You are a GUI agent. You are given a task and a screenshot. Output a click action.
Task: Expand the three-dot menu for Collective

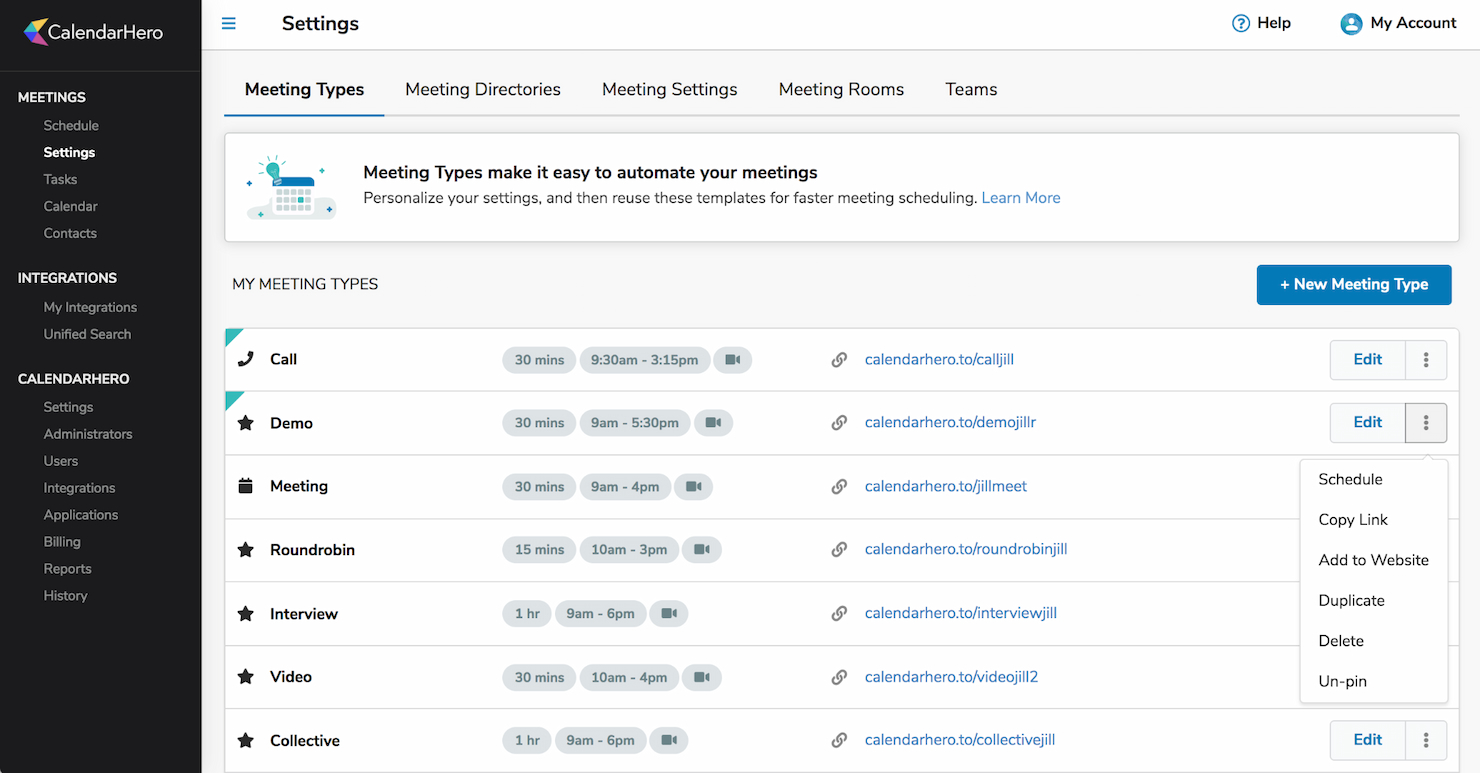tap(1426, 741)
